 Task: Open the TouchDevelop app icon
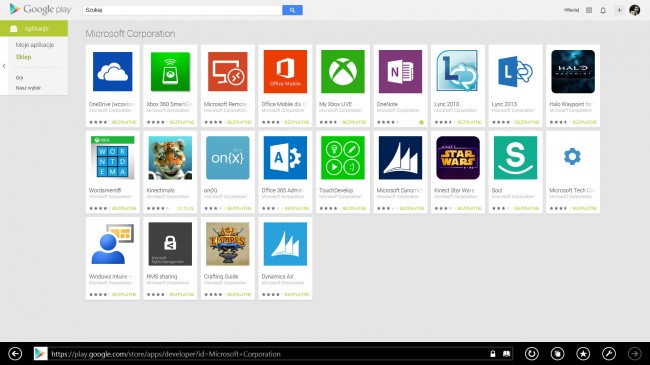[x=343, y=158]
